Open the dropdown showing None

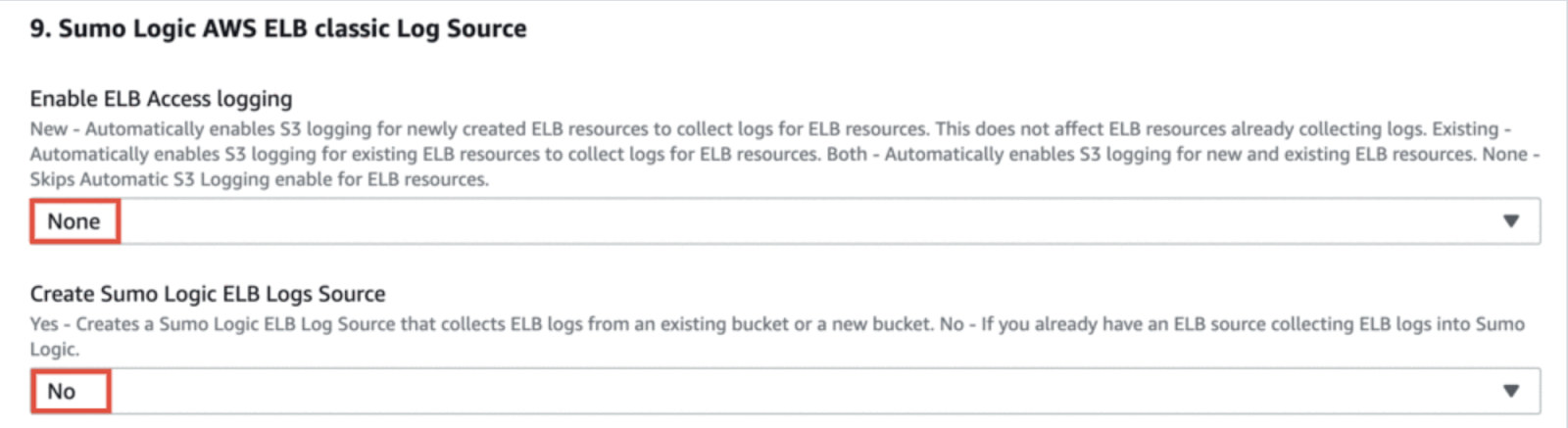(x=74, y=221)
